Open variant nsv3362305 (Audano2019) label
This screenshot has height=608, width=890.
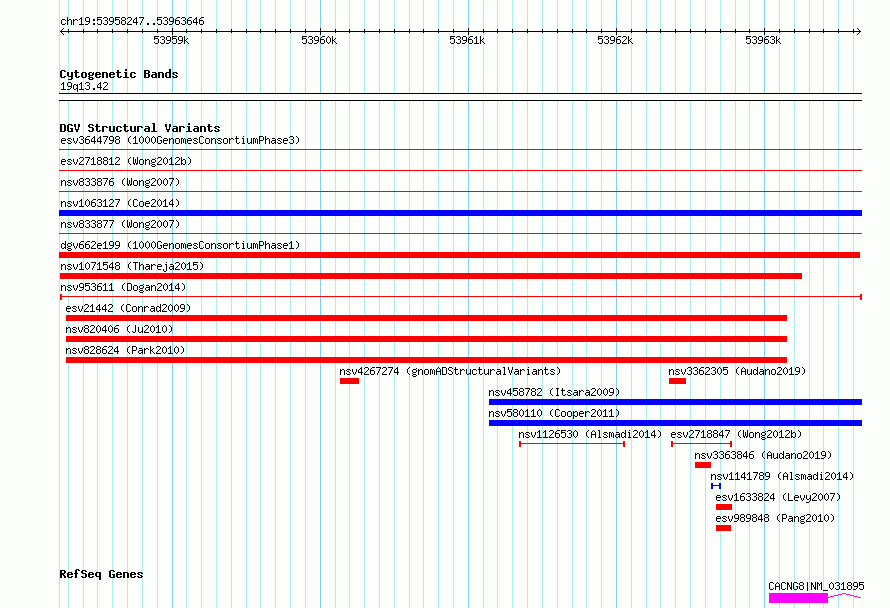737,371
